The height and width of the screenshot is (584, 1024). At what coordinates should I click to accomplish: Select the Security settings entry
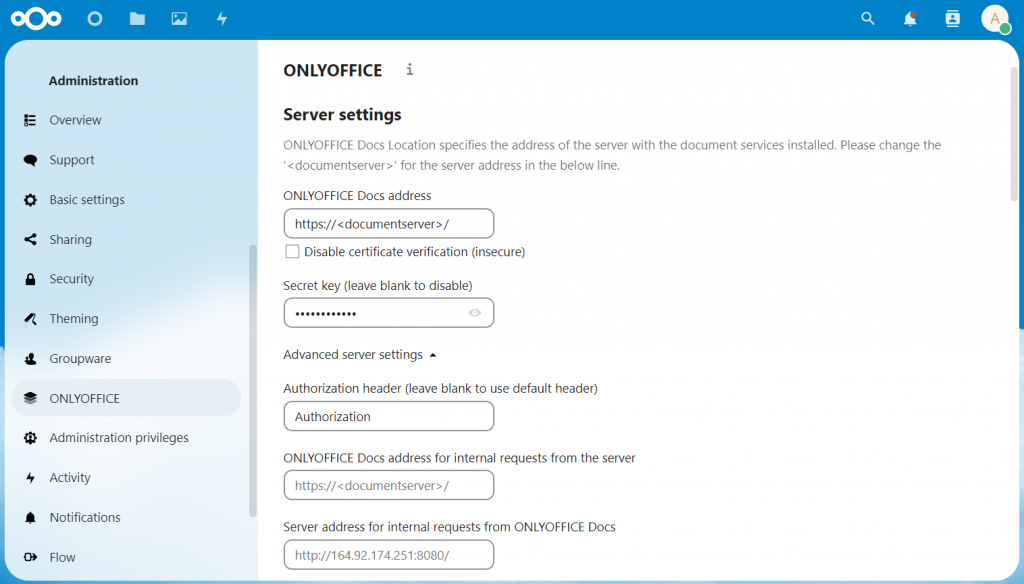click(72, 278)
